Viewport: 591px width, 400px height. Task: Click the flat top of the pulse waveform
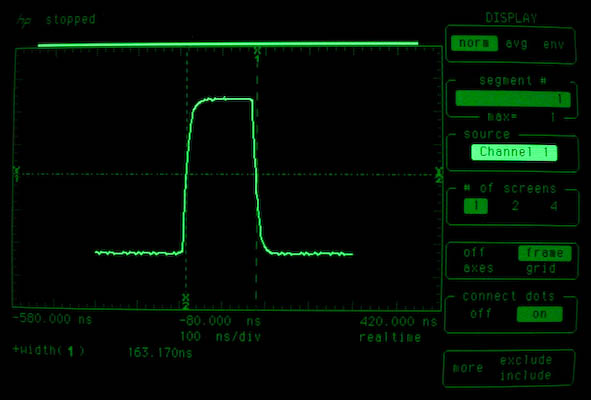(x=225, y=100)
